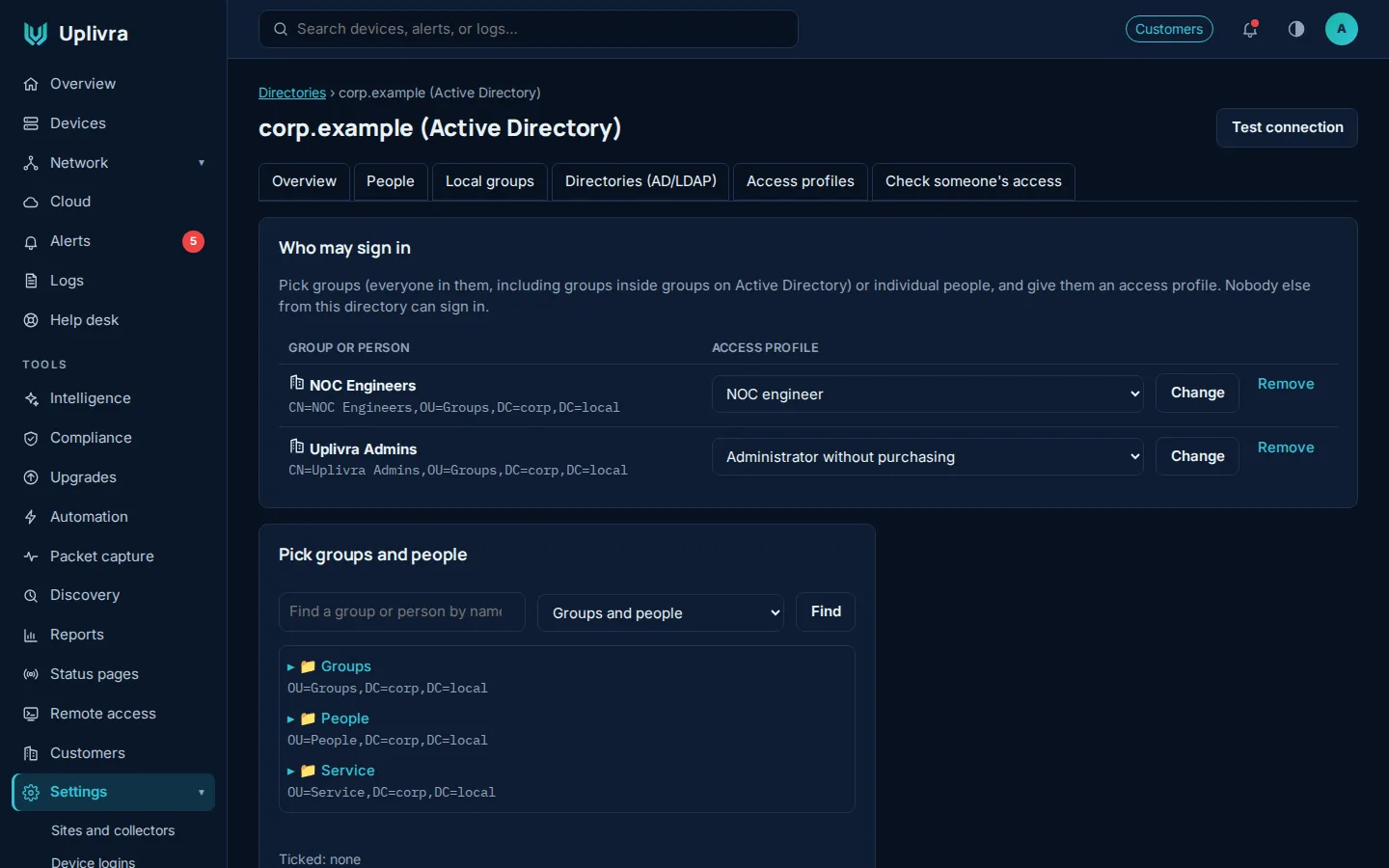The image size is (1389, 868).
Task: Open access profile dropdown for Uplivra Admins
Action: pos(928,457)
